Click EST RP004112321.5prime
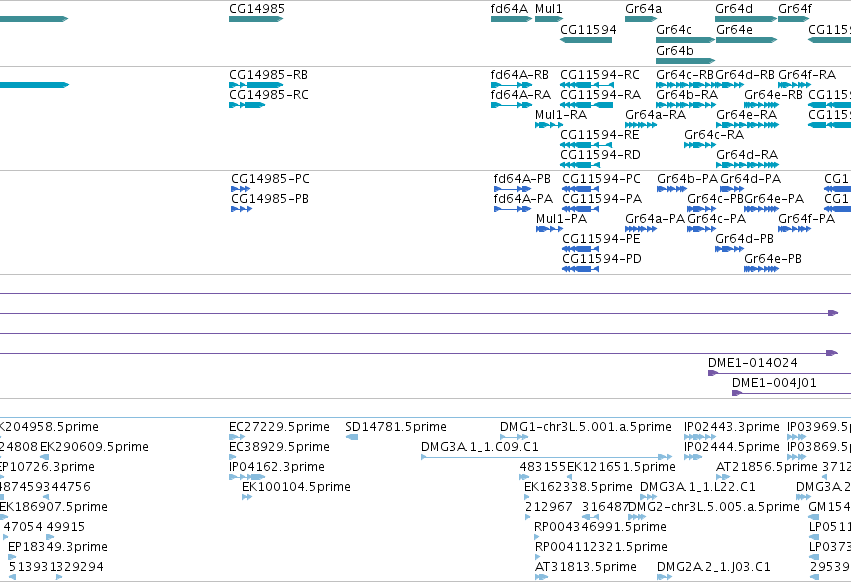Viewport: 851px width, 582px height. [x=537, y=558]
